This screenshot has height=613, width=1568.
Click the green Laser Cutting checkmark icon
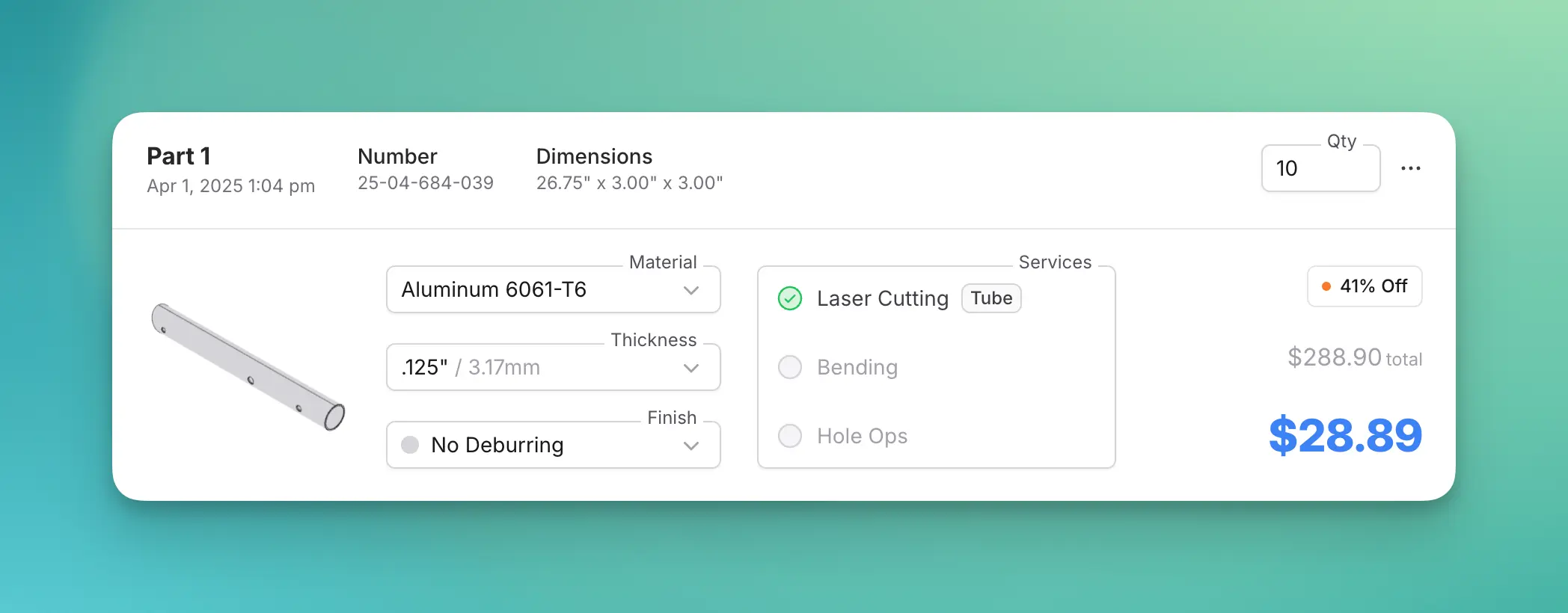(790, 298)
